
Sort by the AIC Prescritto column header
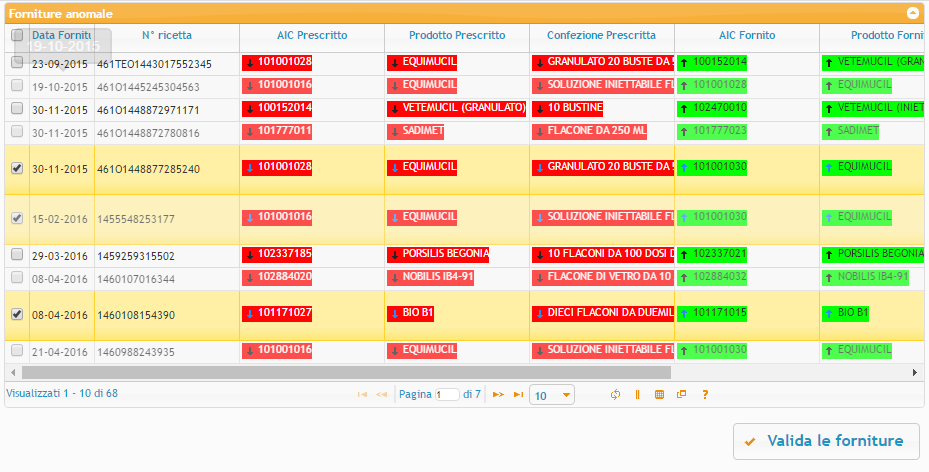point(312,36)
